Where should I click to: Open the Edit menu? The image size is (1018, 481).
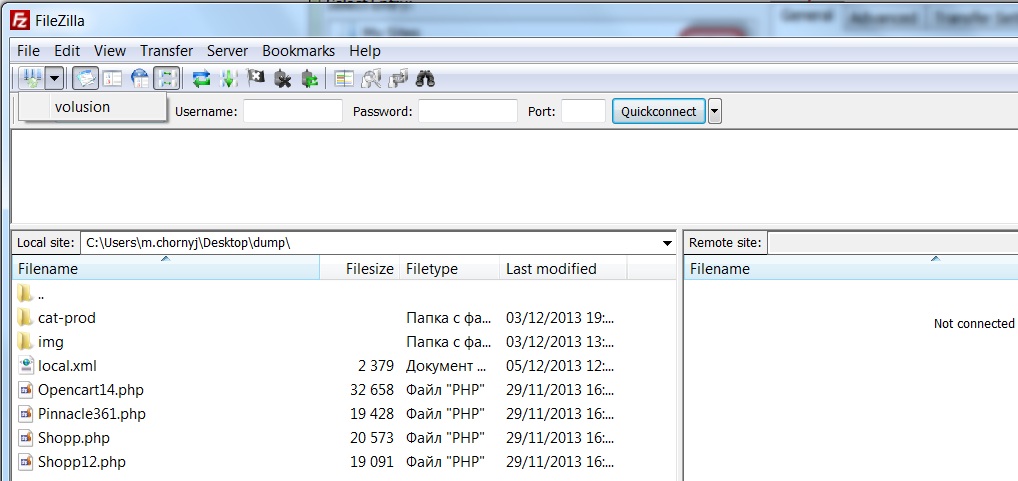coord(67,51)
